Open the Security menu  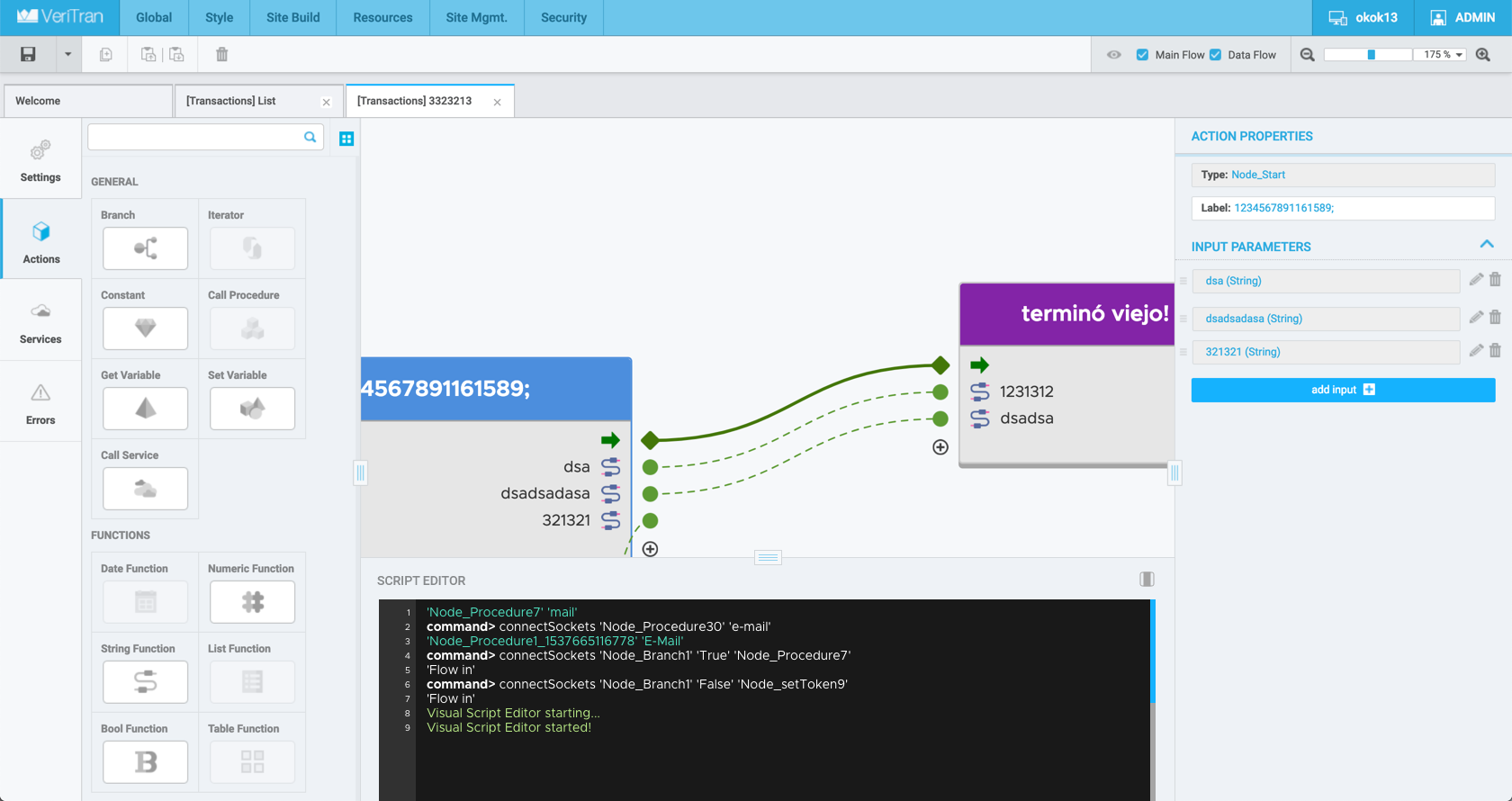[563, 18]
